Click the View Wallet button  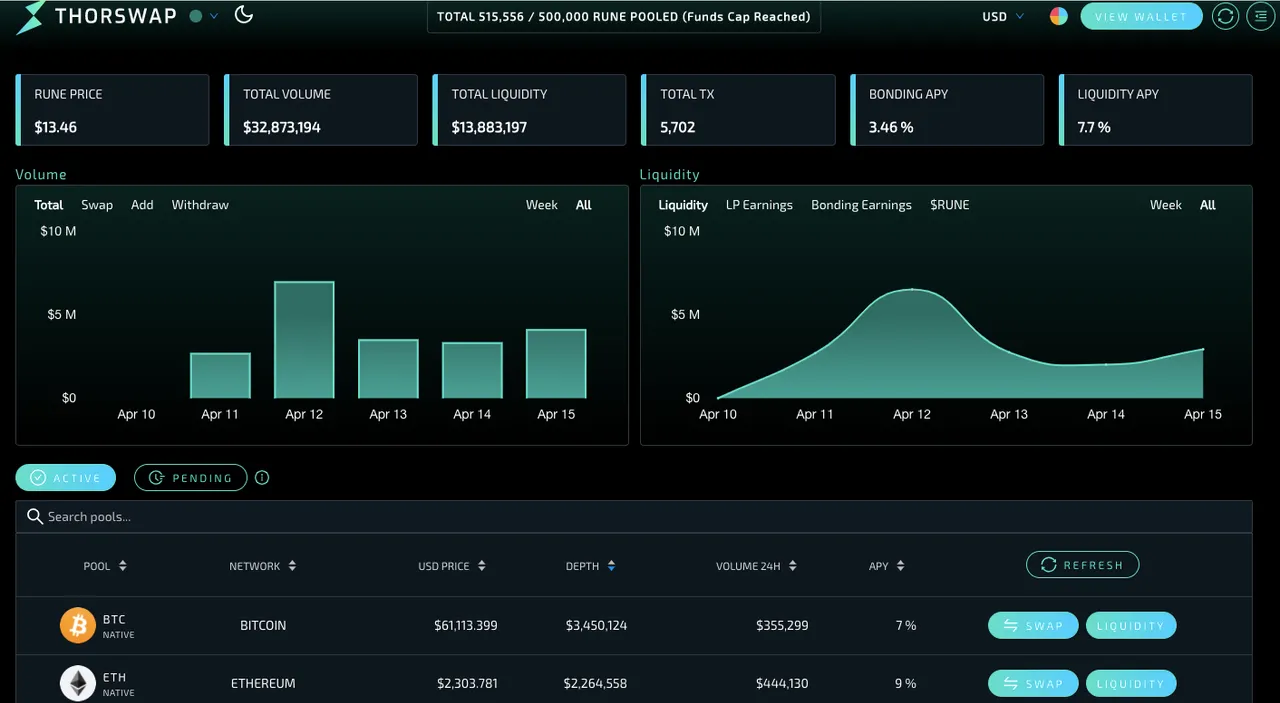[x=1141, y=16]
